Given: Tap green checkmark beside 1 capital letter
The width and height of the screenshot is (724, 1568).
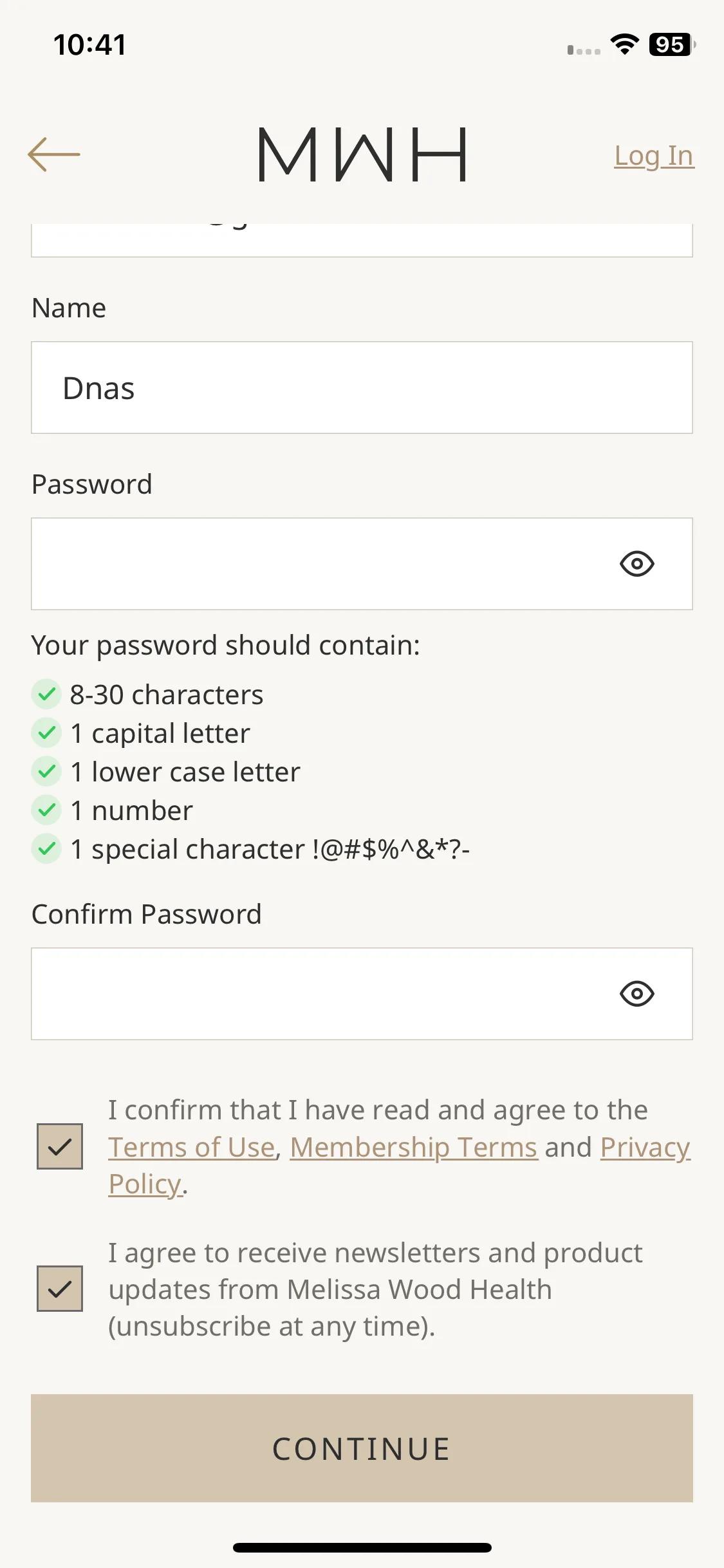Looking at the screenshot, I should pos(46,733).
